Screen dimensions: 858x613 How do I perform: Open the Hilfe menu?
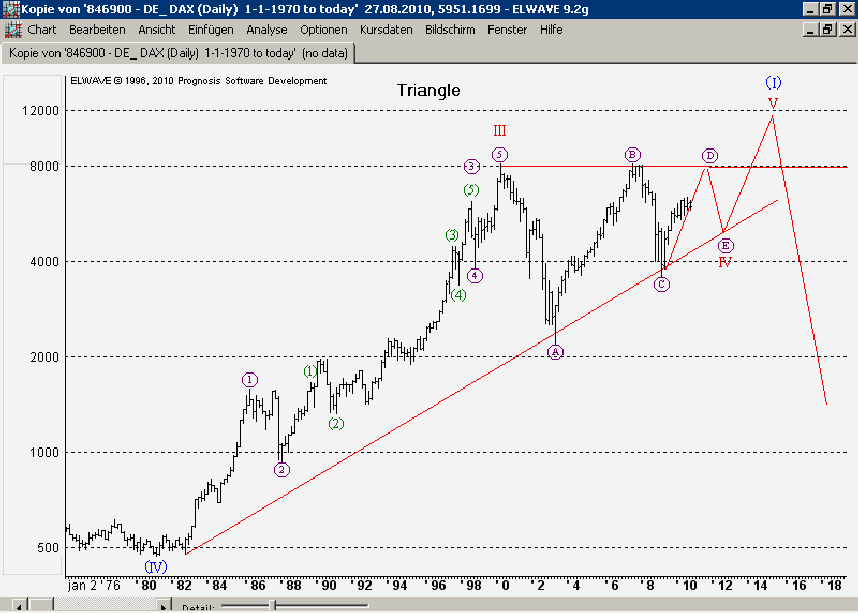551,30
